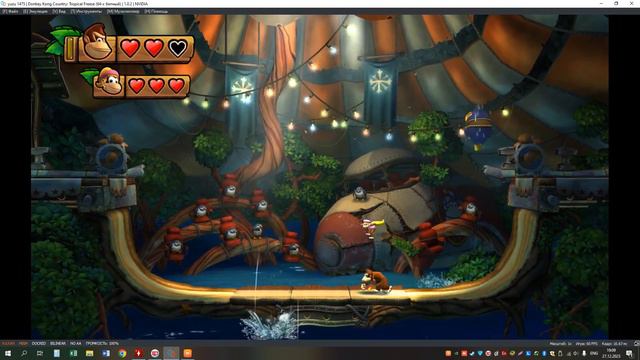The width and height of the screenshot is (640, 360).
Task: Open Google Chrome from the taskbar
Action: pos(122,353)
